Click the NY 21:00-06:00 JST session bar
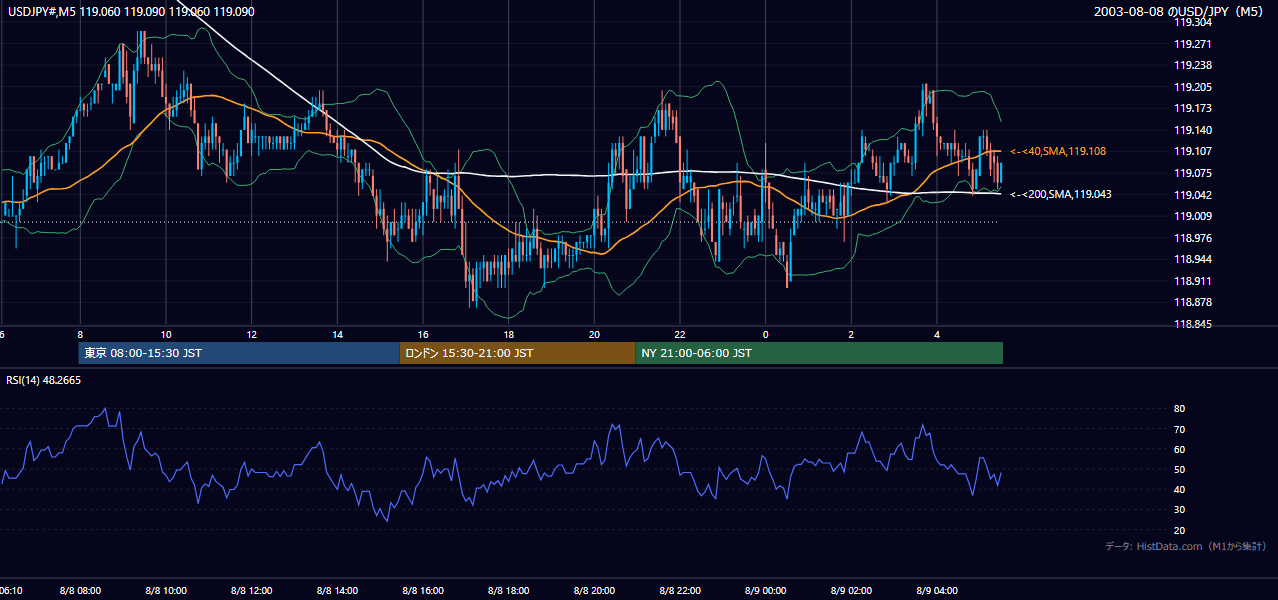 819,353
